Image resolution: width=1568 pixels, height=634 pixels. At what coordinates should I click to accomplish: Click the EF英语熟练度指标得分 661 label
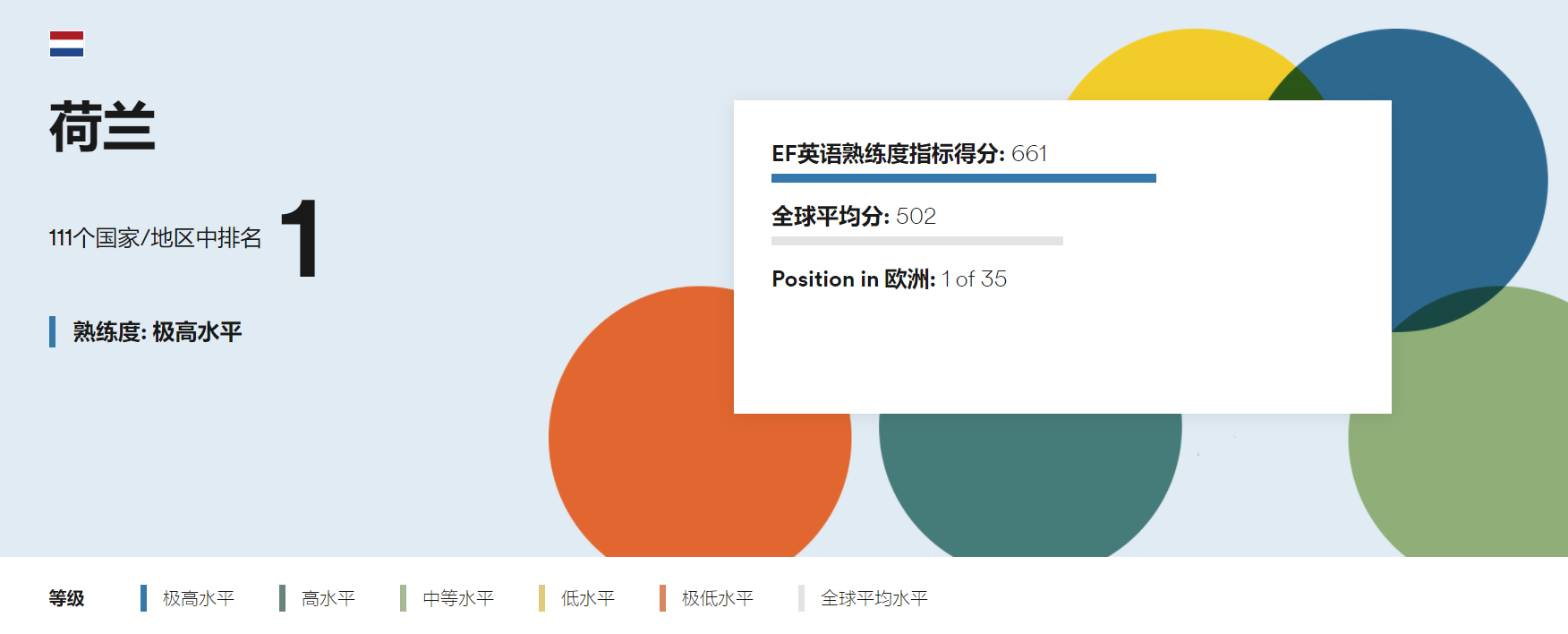point(908,154)
